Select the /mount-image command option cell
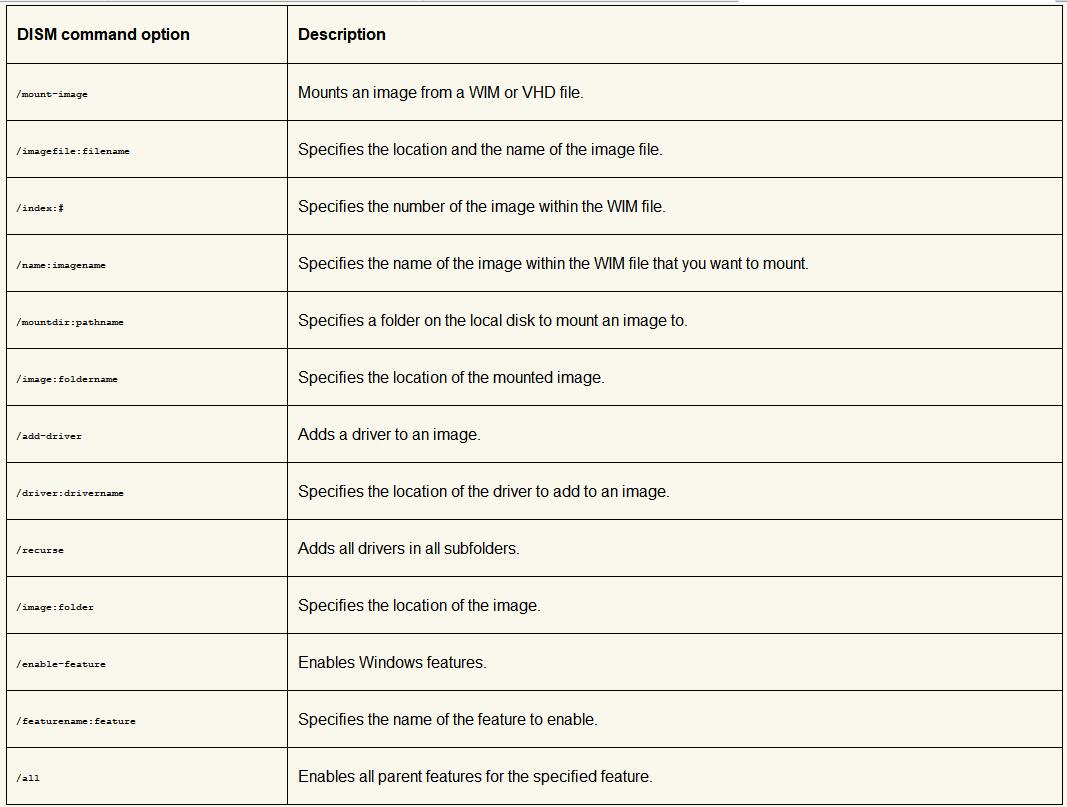Screen dimensions: 1067x807 coord(52,94)
